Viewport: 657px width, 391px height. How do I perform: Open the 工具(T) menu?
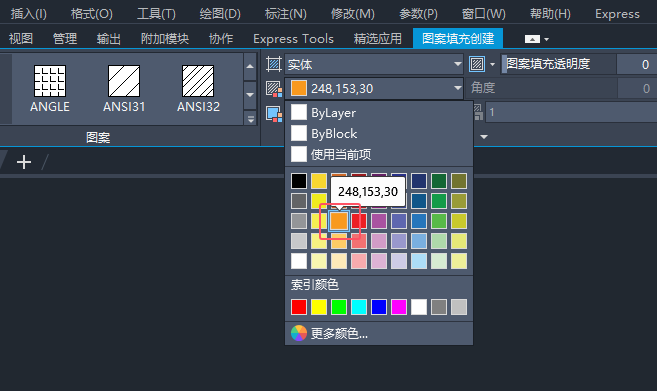point(156,14)
